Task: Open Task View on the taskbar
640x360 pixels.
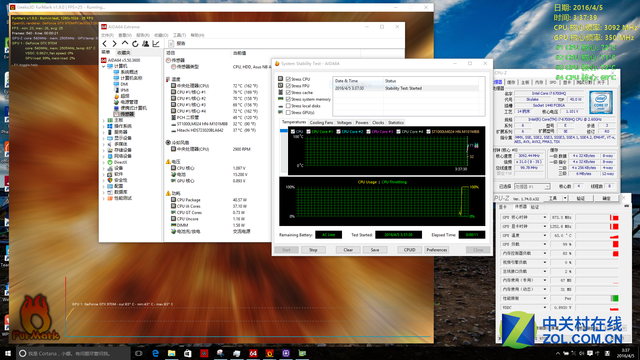Action: 138,353
